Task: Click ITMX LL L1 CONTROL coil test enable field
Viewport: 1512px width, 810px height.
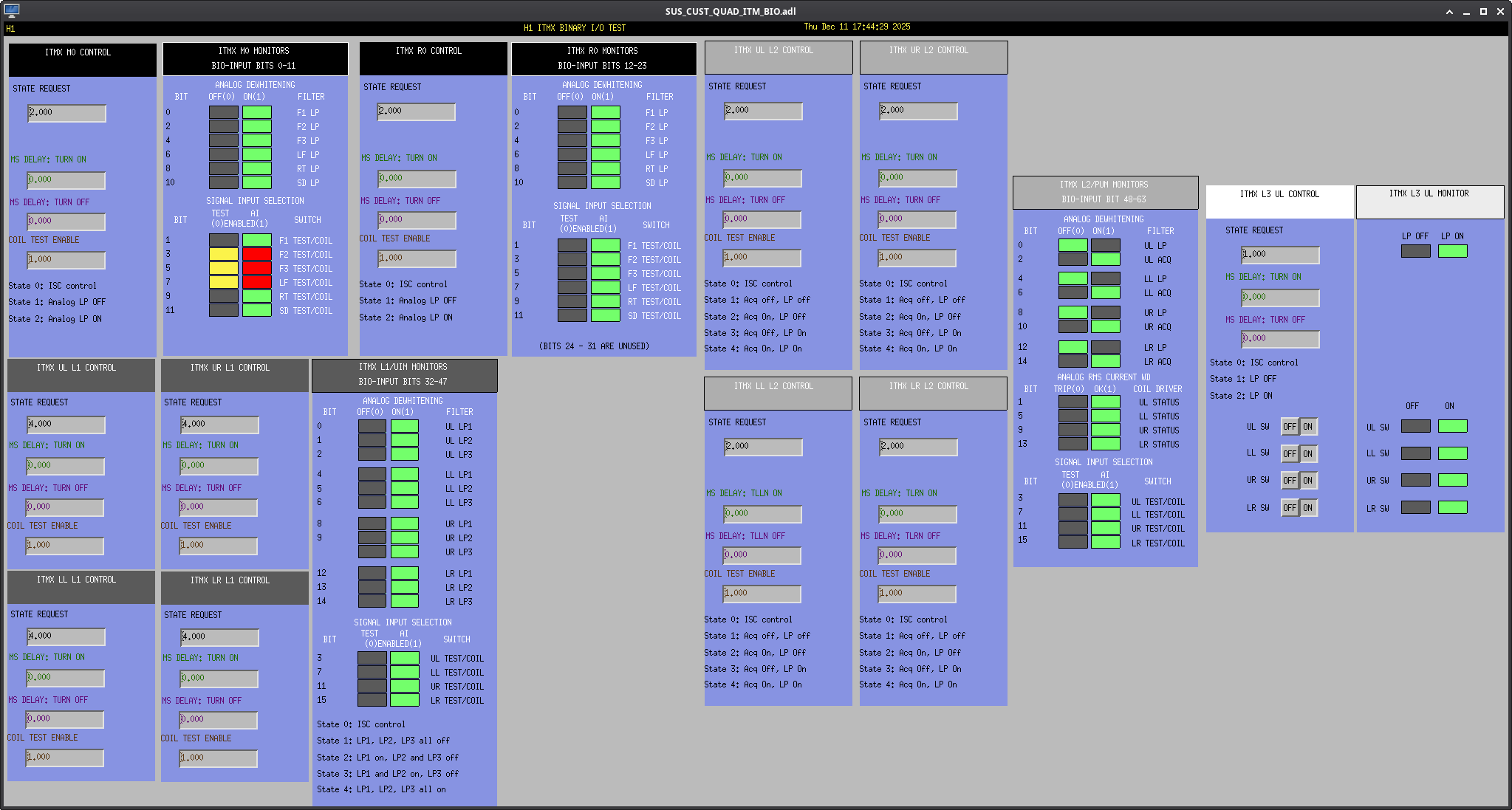Action: [x=65, y=758]
